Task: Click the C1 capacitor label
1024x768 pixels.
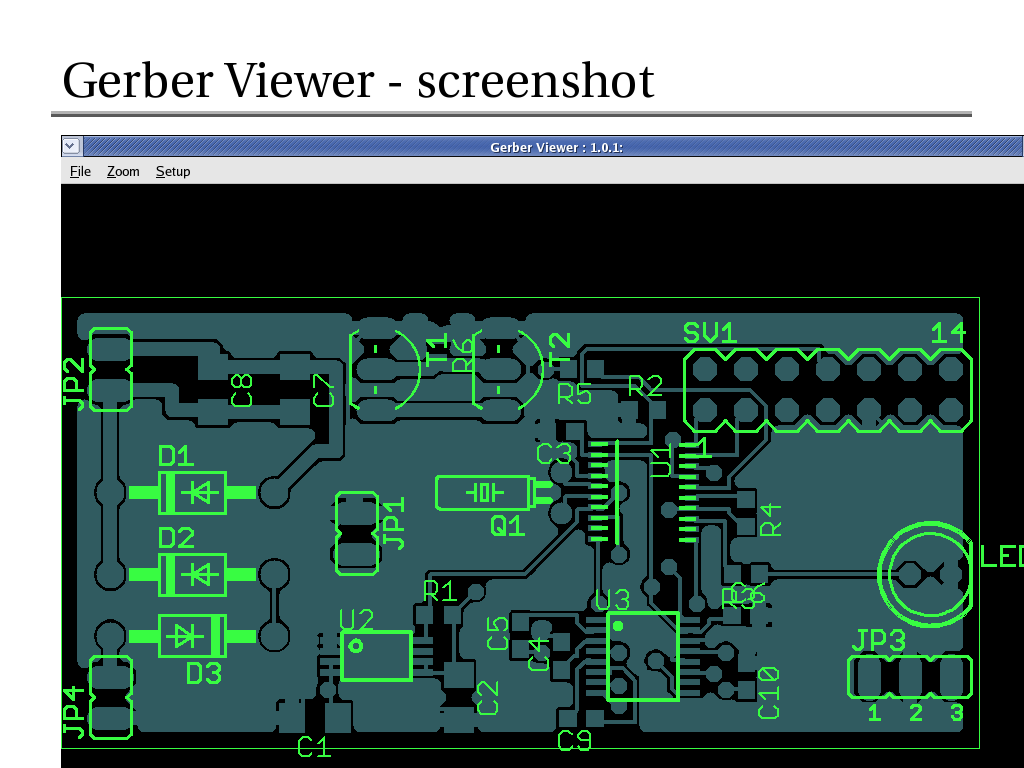Action: click(314, 746)
